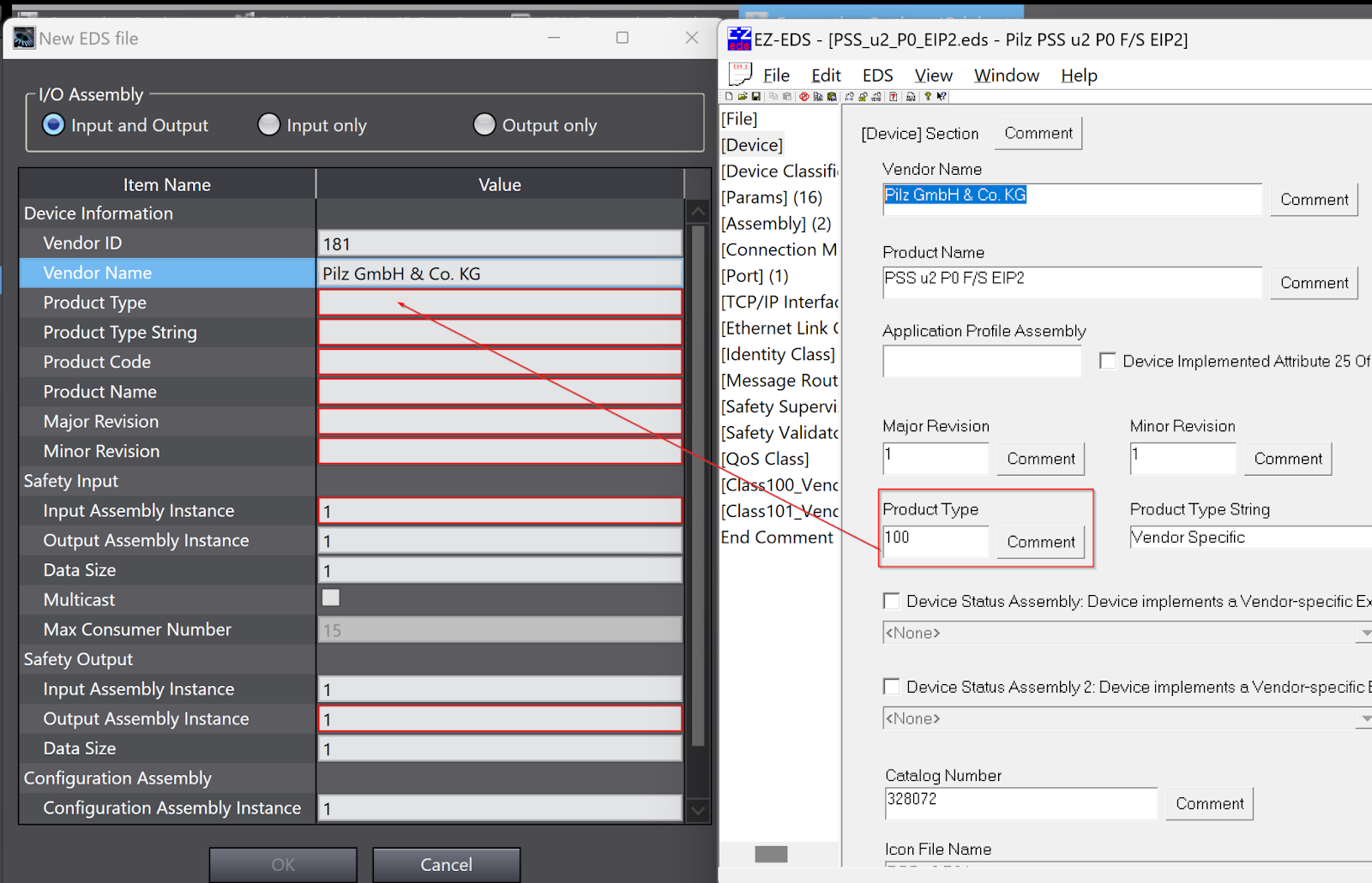Screen dimensions: 1372x883
Task: Select [QoS Class] in EZ-EDS tree
Action: coord(765,459)
